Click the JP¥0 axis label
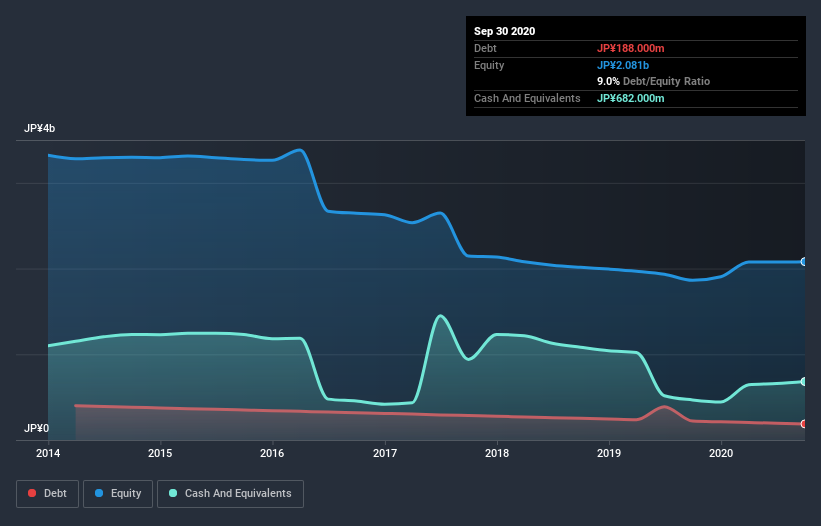The height and width of the screenshot is (526, 821). (x=37, y=428)
